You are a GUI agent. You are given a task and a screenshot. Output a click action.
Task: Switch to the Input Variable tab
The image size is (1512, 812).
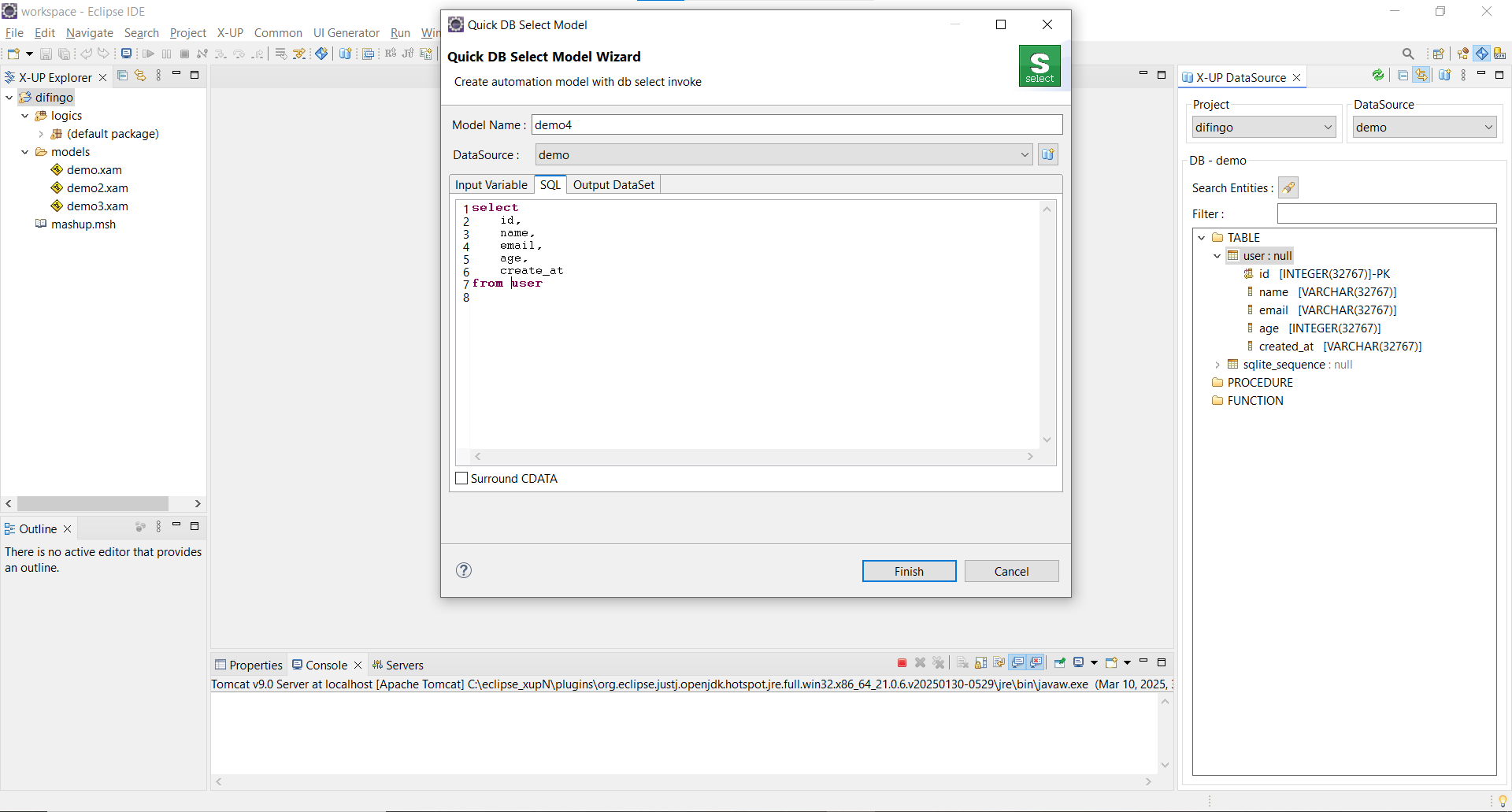[x=491, y=184]
